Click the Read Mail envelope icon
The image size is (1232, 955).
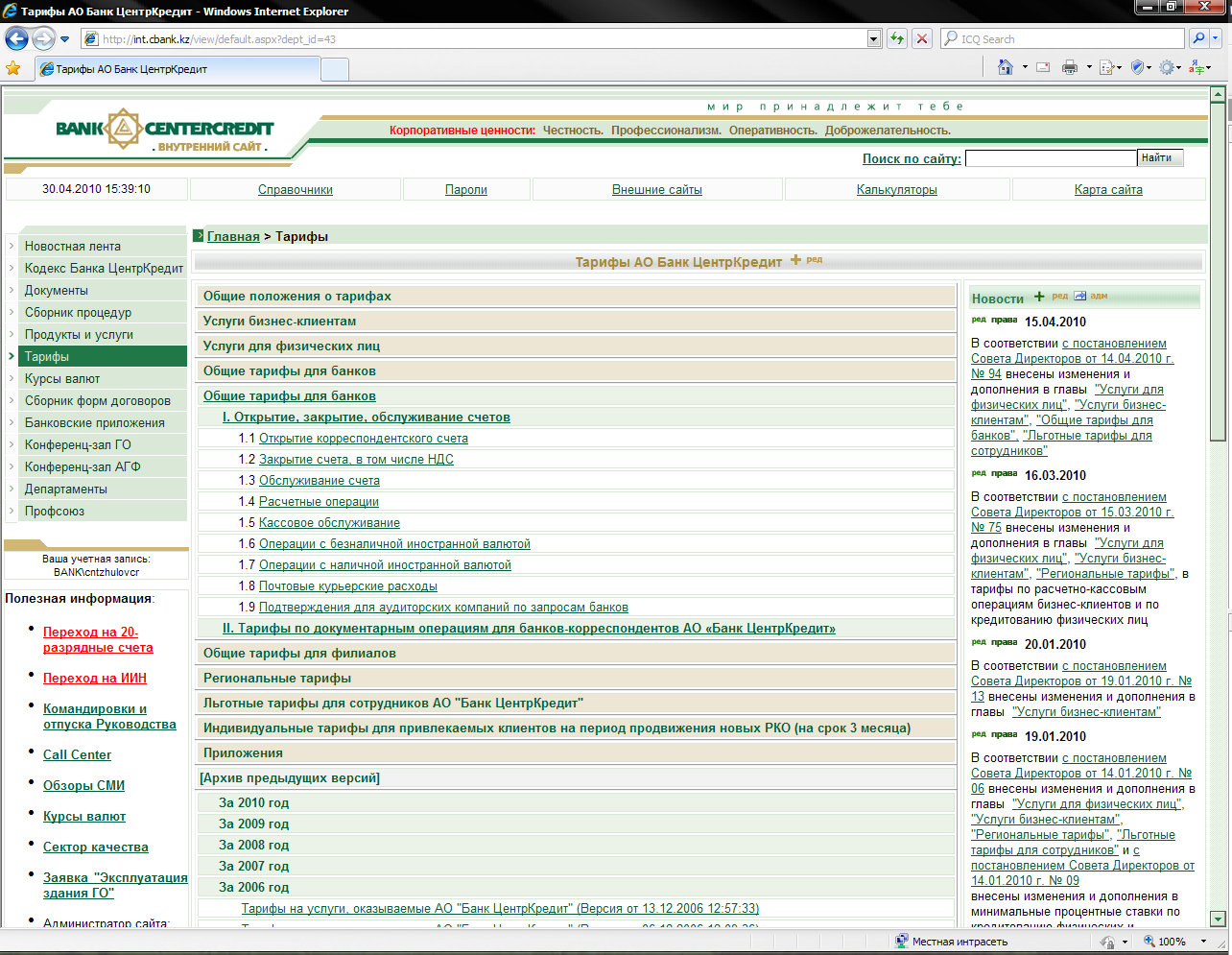tap(1043, 67)
